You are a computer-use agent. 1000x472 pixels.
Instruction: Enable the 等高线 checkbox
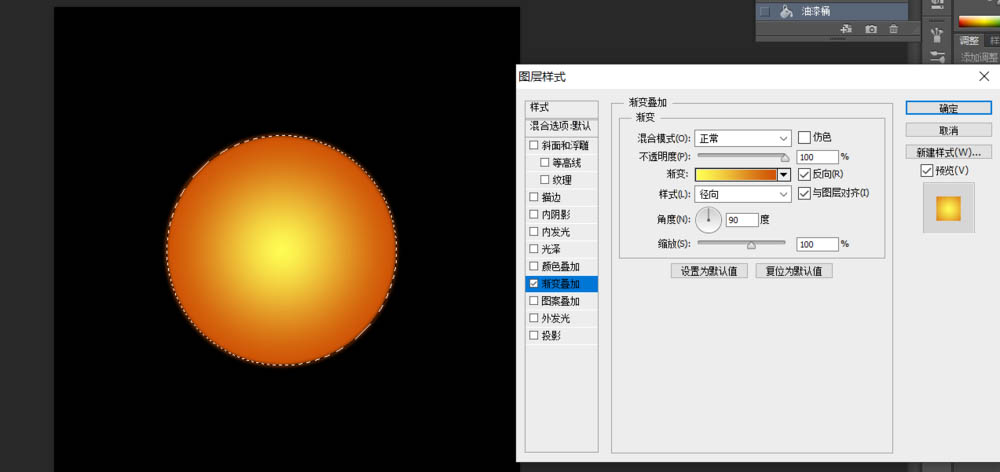tap(545, 163)
